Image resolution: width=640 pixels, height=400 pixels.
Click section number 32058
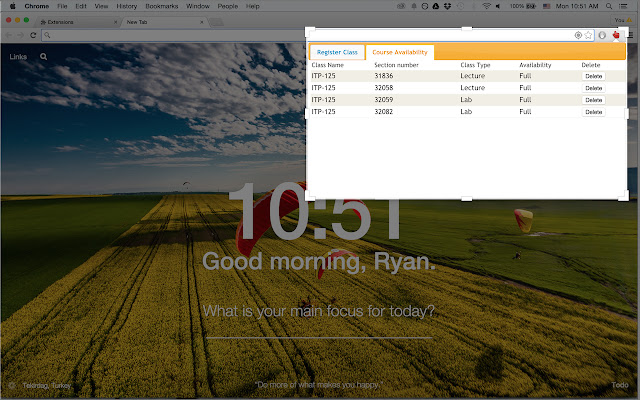[x=384, y=88]
